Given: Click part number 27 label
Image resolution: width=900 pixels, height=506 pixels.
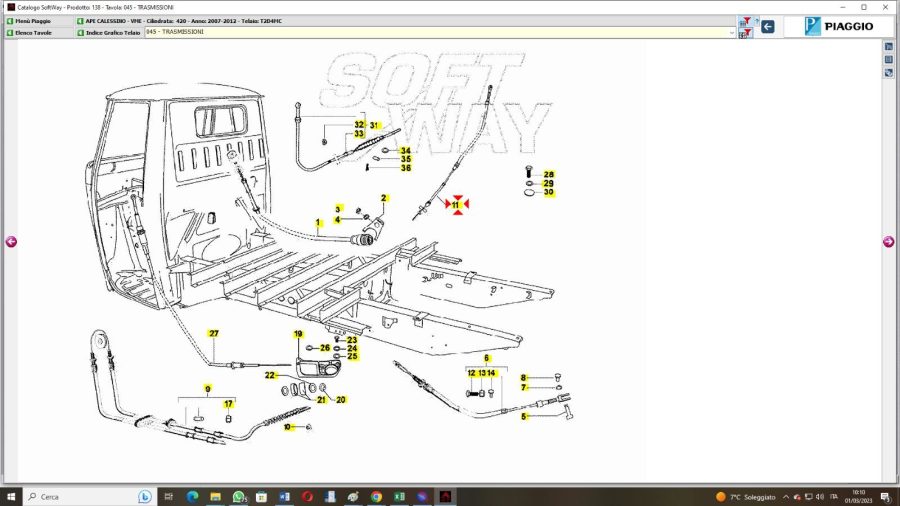Looking at the screenshot, I should [213, 332].
